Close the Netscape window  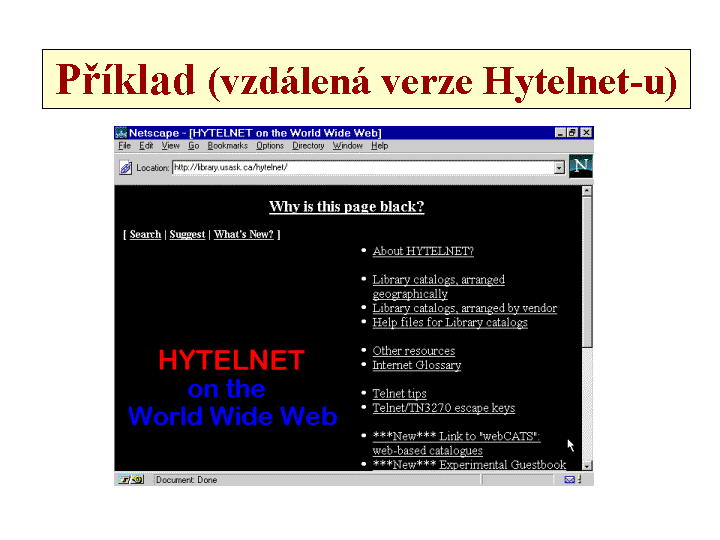click(x=586, y=133)
